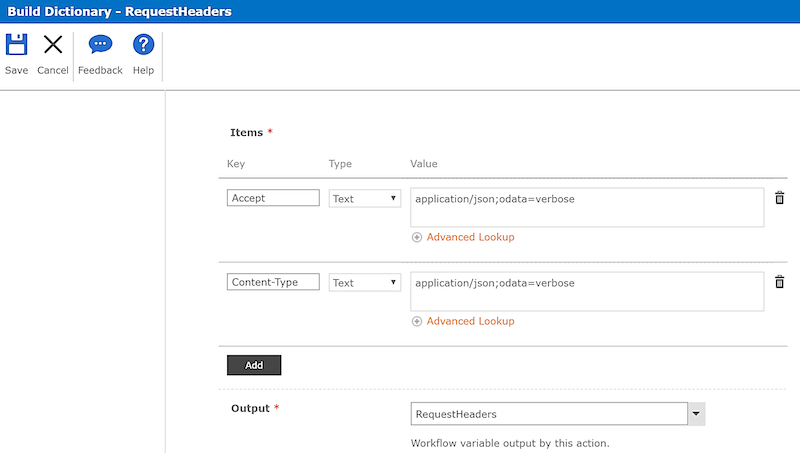Delete the Content-Type row with trash icon
This screenshot has width=800, height=453.
(x=780, y=282)
